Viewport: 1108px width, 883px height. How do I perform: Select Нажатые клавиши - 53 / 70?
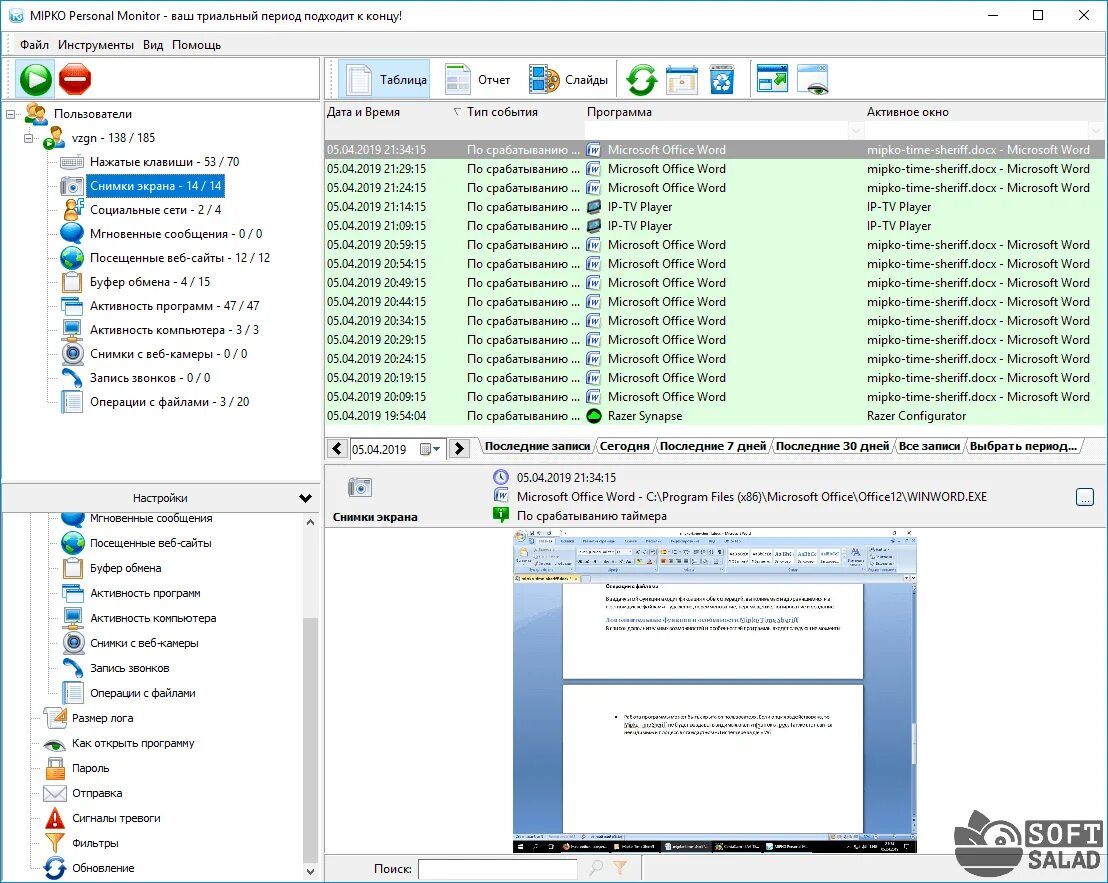164,162
